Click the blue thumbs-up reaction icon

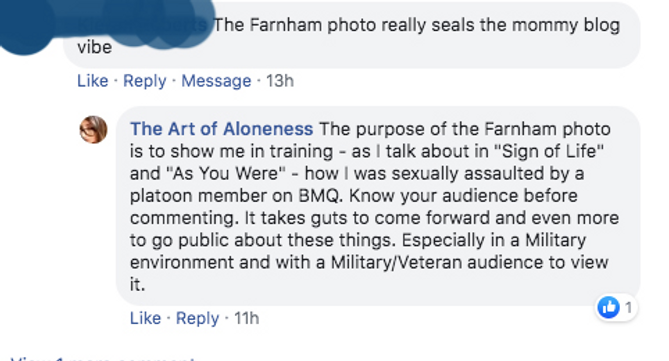(608, 307)
